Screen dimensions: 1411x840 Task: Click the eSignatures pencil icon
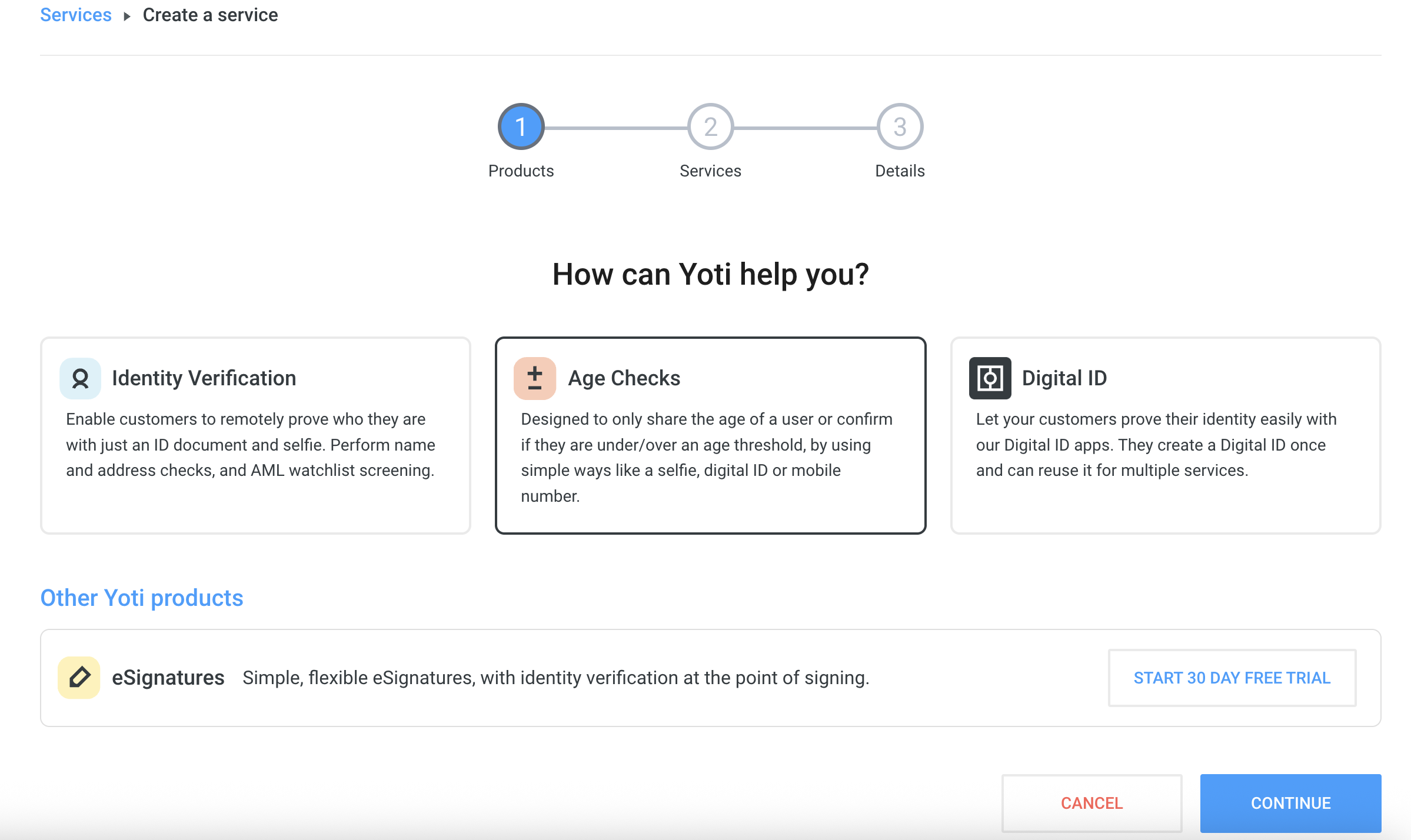point(79,678)
